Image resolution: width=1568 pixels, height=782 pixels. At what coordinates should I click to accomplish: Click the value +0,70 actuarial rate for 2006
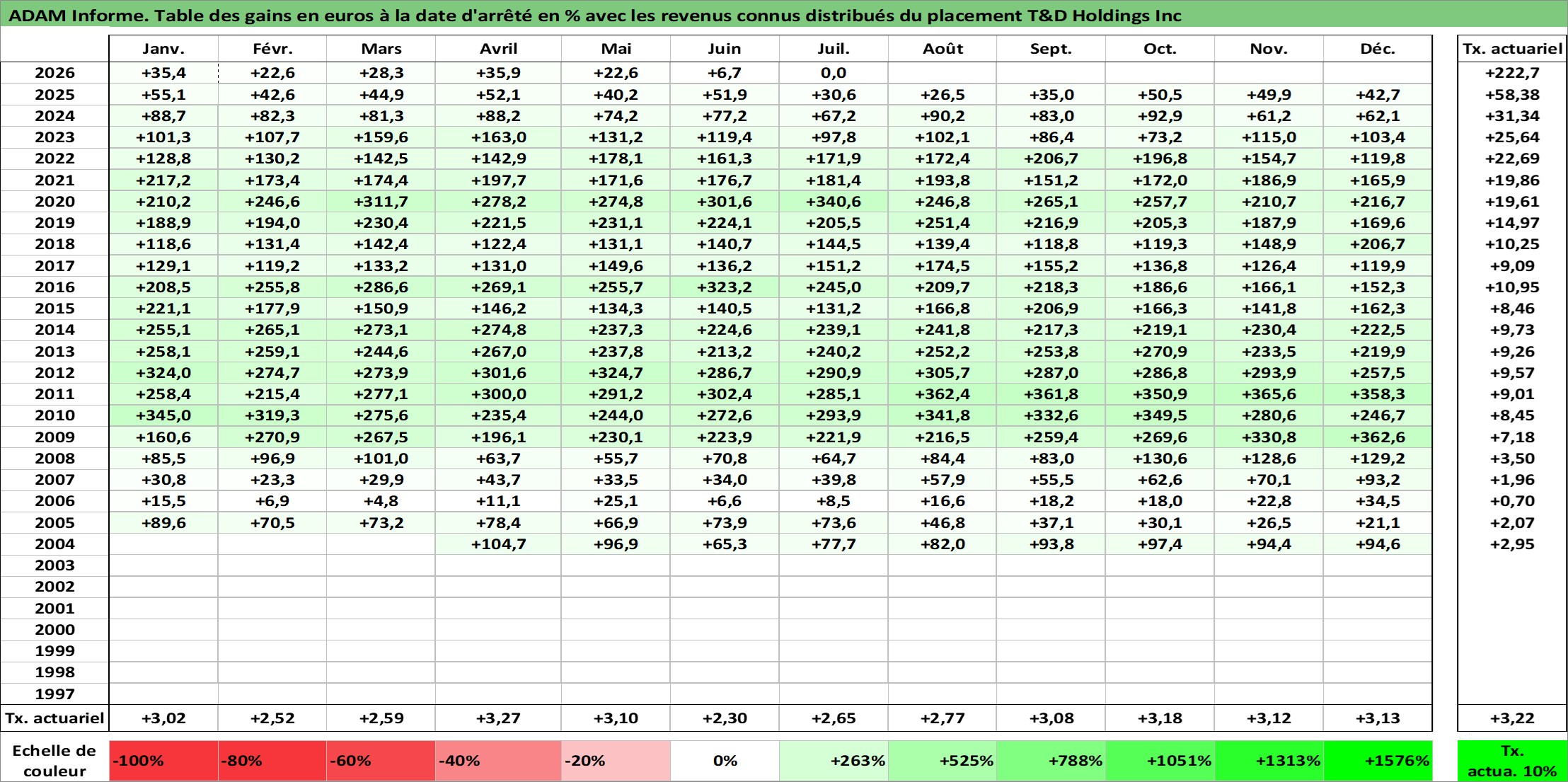pyautogui.click(x=1512, y=501)
